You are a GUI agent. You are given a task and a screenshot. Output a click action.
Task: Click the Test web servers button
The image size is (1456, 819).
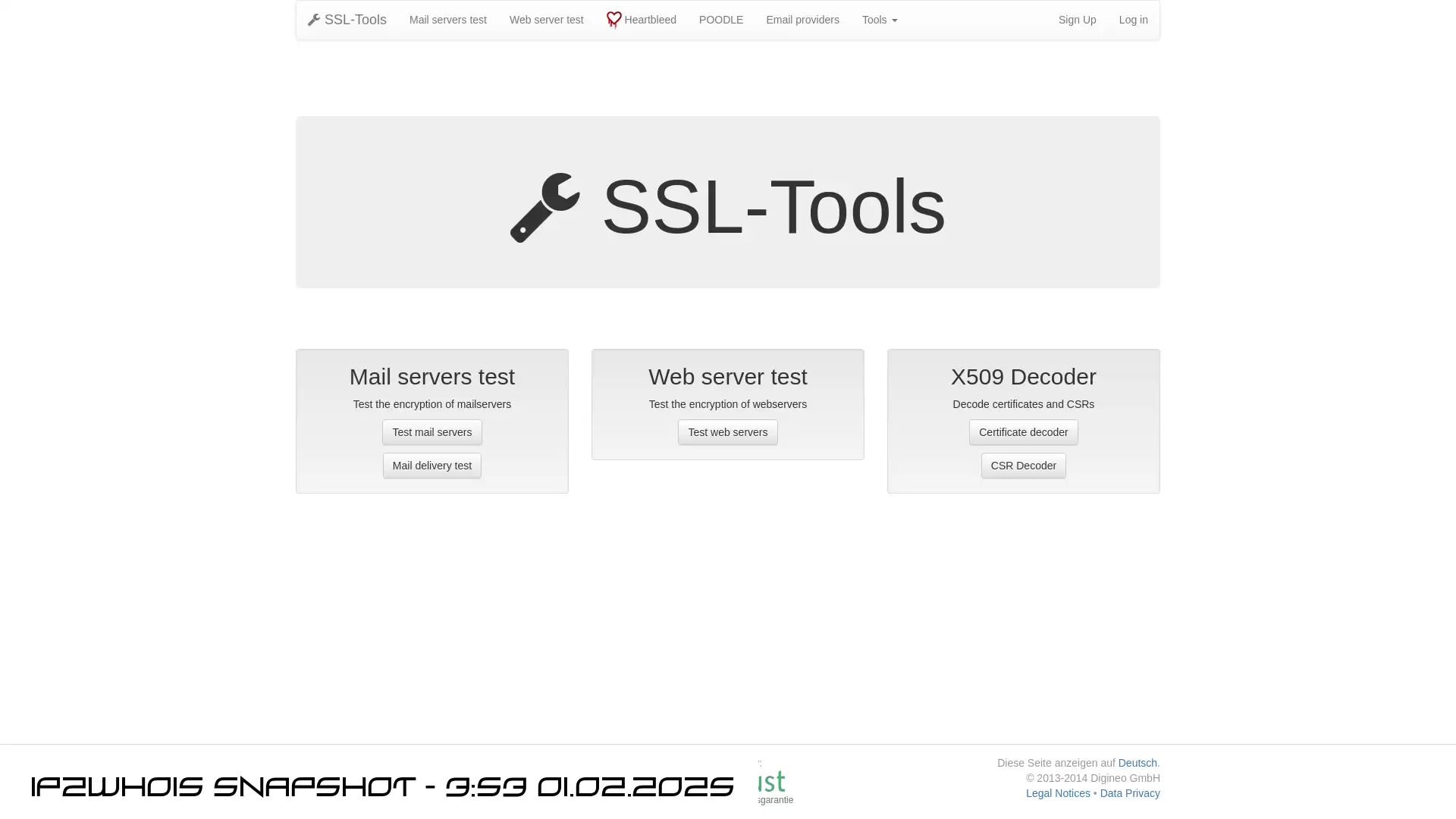728,432
